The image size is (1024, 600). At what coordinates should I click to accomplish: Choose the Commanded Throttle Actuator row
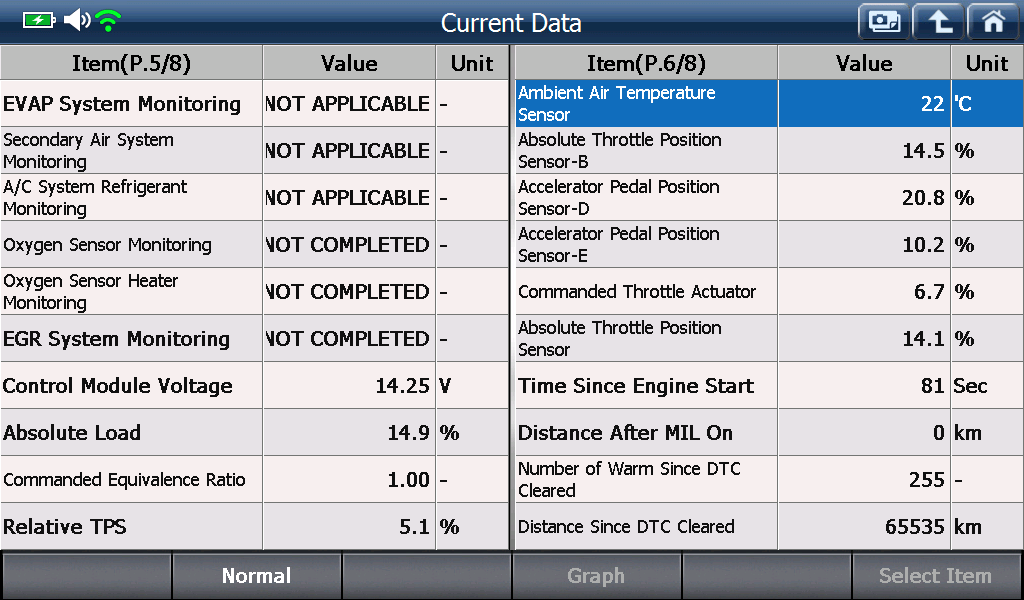[769, 291]
